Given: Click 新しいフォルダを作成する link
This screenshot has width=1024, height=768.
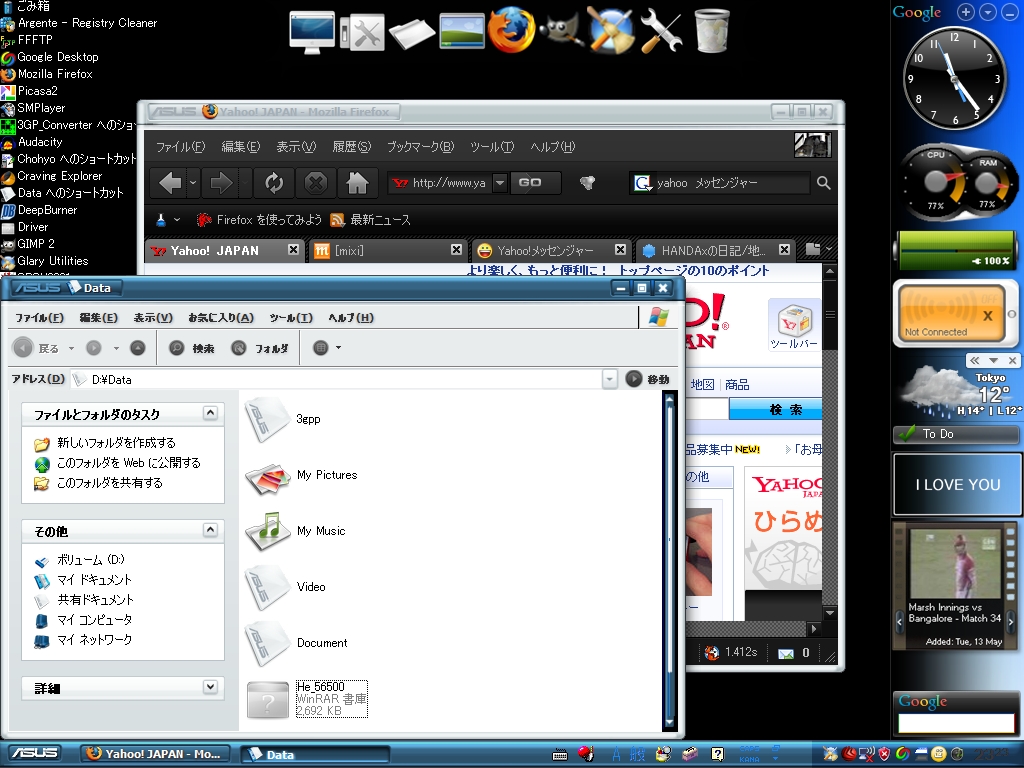Looking at the screenshot, I should pos(116,443).
